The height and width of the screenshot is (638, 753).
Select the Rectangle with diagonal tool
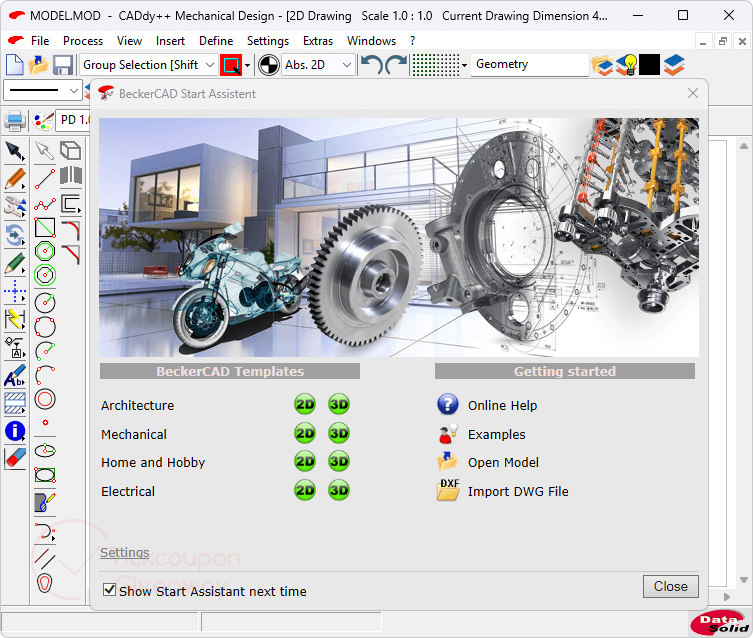[45, 228]
